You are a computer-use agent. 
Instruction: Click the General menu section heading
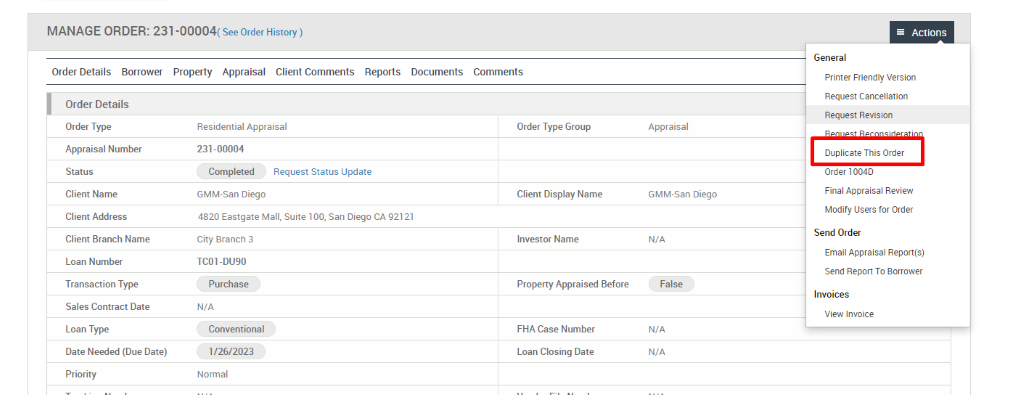pos(830,58)
